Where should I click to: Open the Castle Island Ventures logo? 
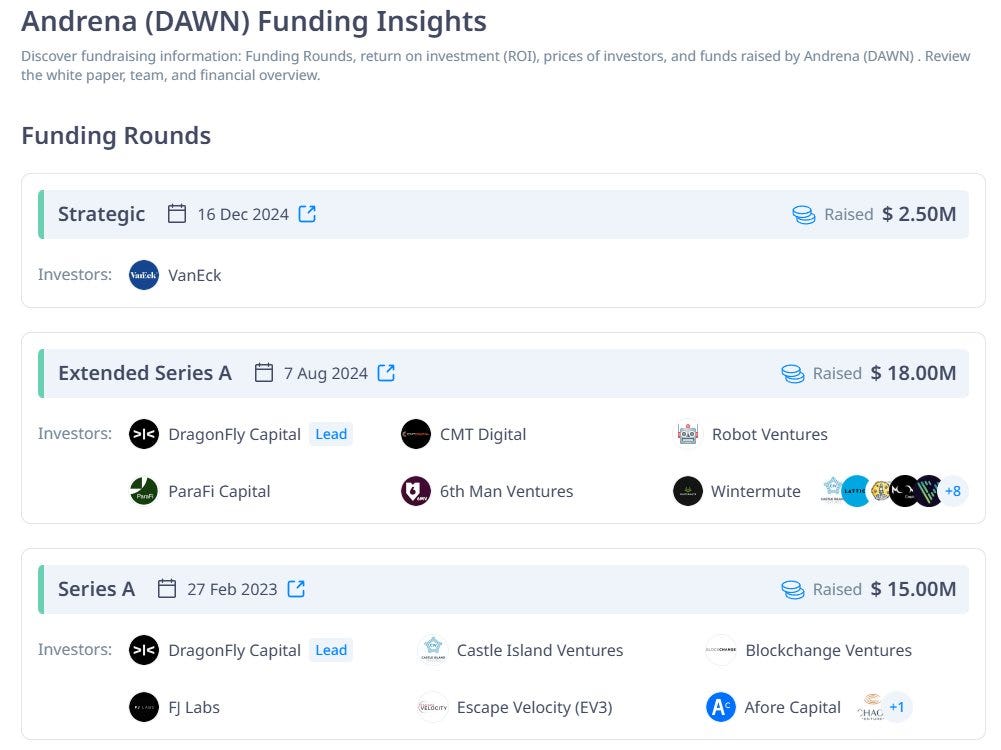click(434, 649)
